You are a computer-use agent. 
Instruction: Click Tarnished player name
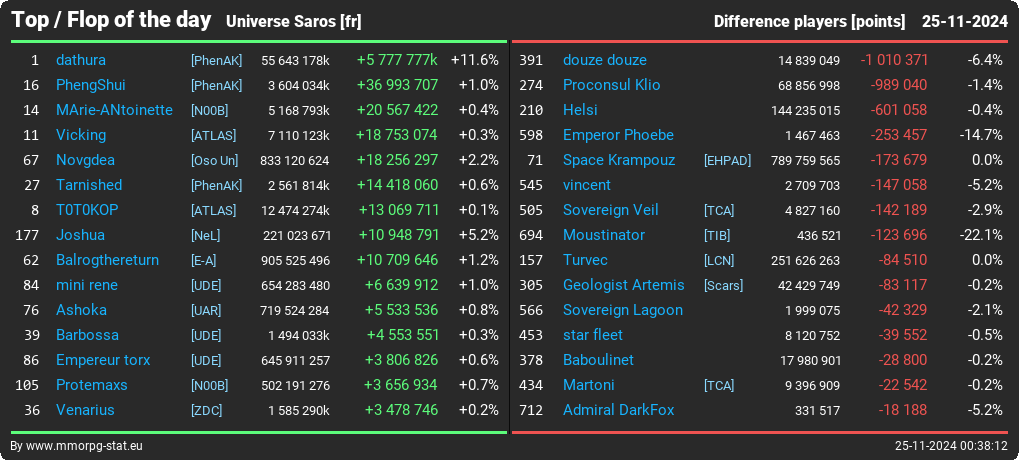pyautogui.click(x=89, y=185)
